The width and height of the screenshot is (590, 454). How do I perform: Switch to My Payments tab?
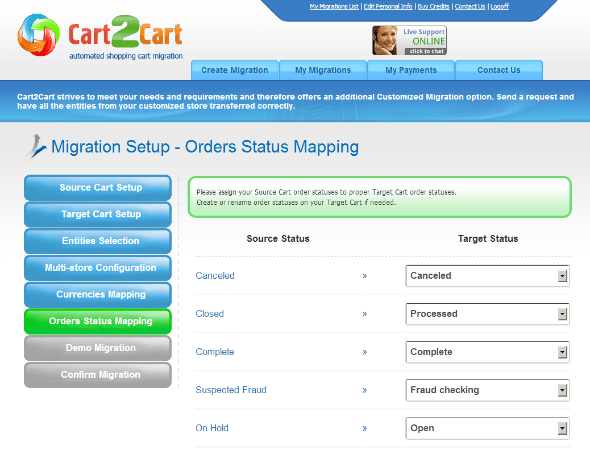click(x=411, y=70)
